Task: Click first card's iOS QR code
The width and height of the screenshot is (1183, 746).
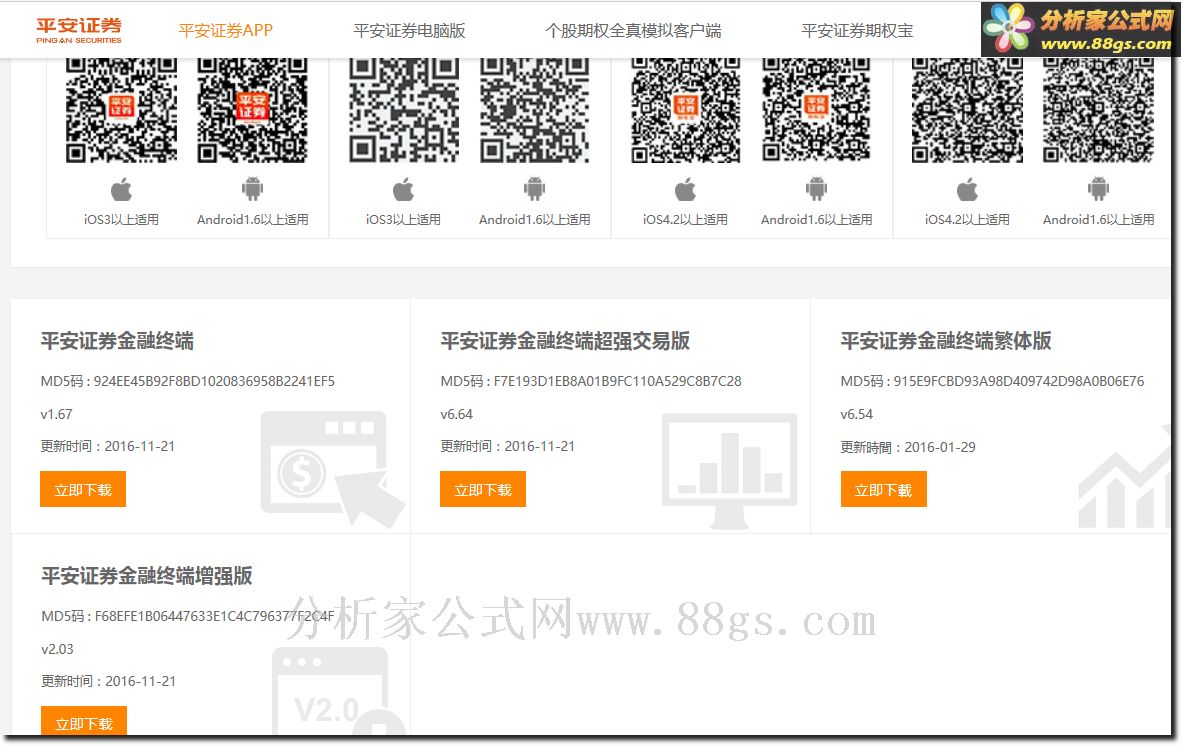Action: [121, 110]
